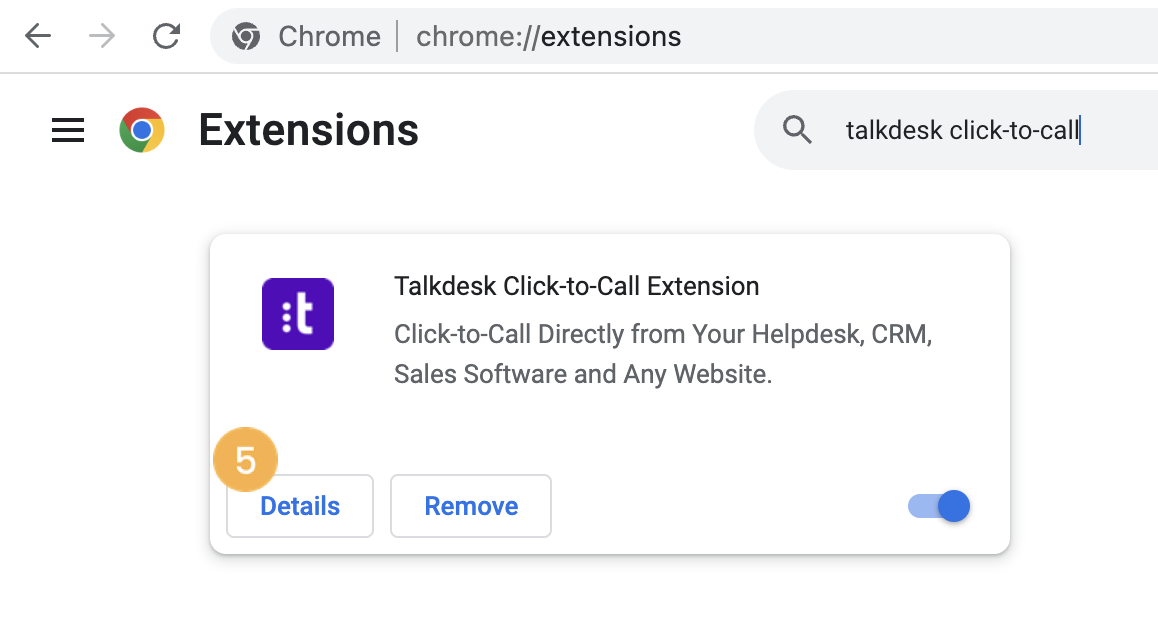Open Details for the Talkdesk extension

pyautogui.click(x=300, y=506)
